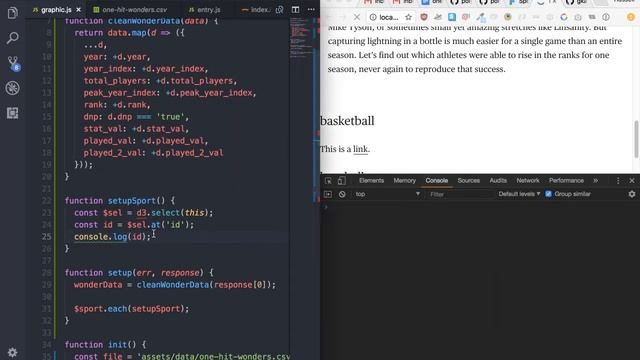Click the red shield extension icon
Image resolution: width=640 pixels, height=360 pixels.
[424, 17]
